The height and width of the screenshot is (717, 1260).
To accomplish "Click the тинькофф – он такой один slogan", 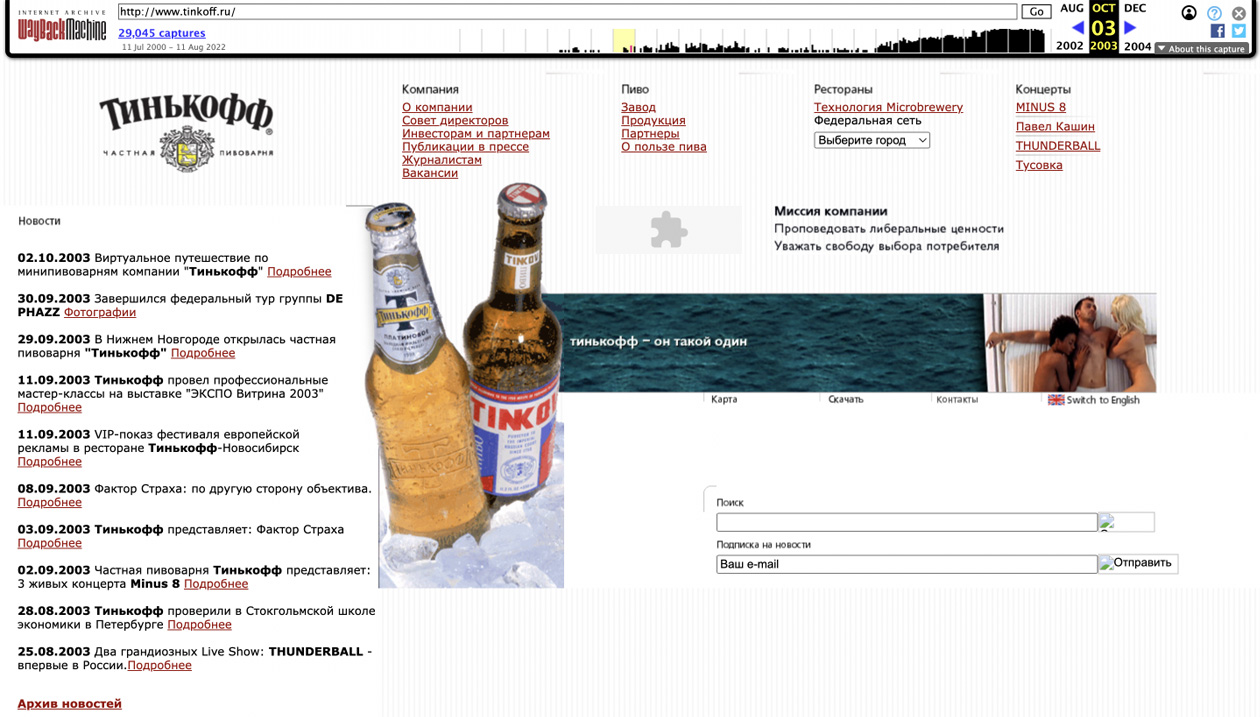I will 658,341.
